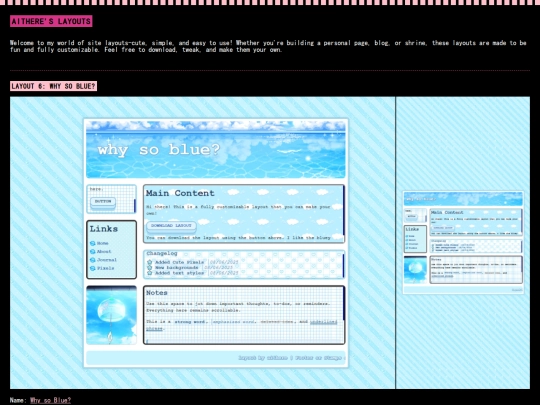
Task: Click the globe icon beside About
Action: click(92, 251)
